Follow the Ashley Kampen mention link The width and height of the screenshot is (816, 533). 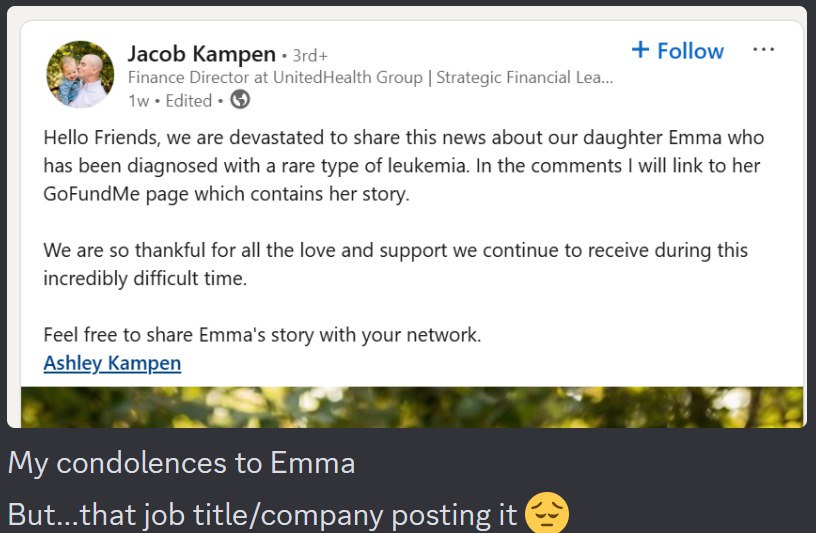(112, 363)
